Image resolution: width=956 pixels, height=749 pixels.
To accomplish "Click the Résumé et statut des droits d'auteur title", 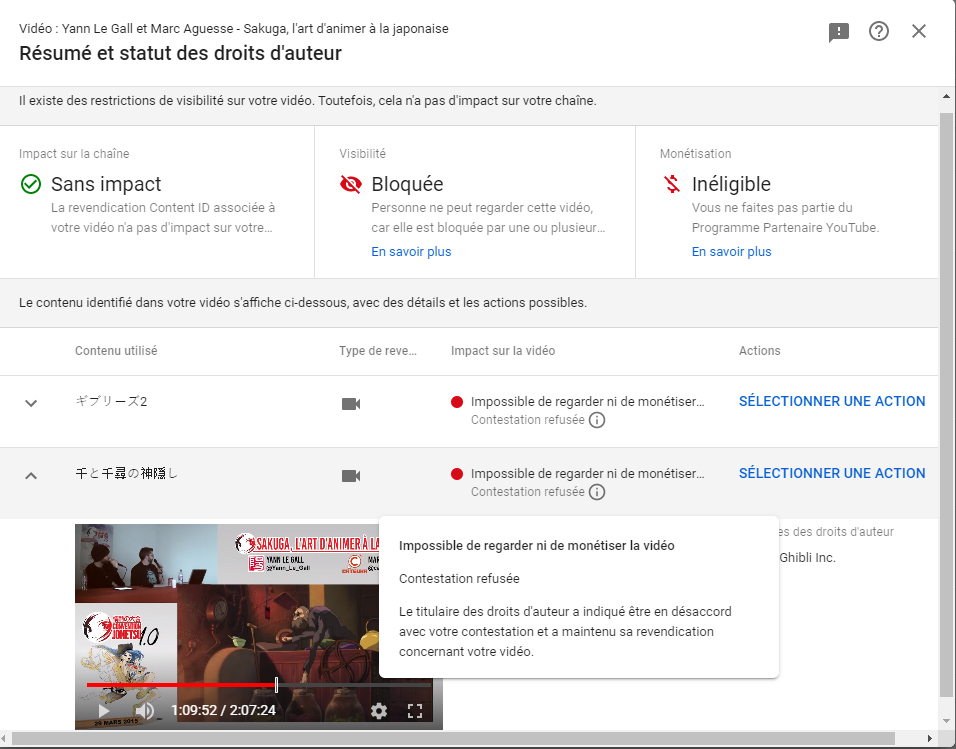I will click(x=180, y=53).
